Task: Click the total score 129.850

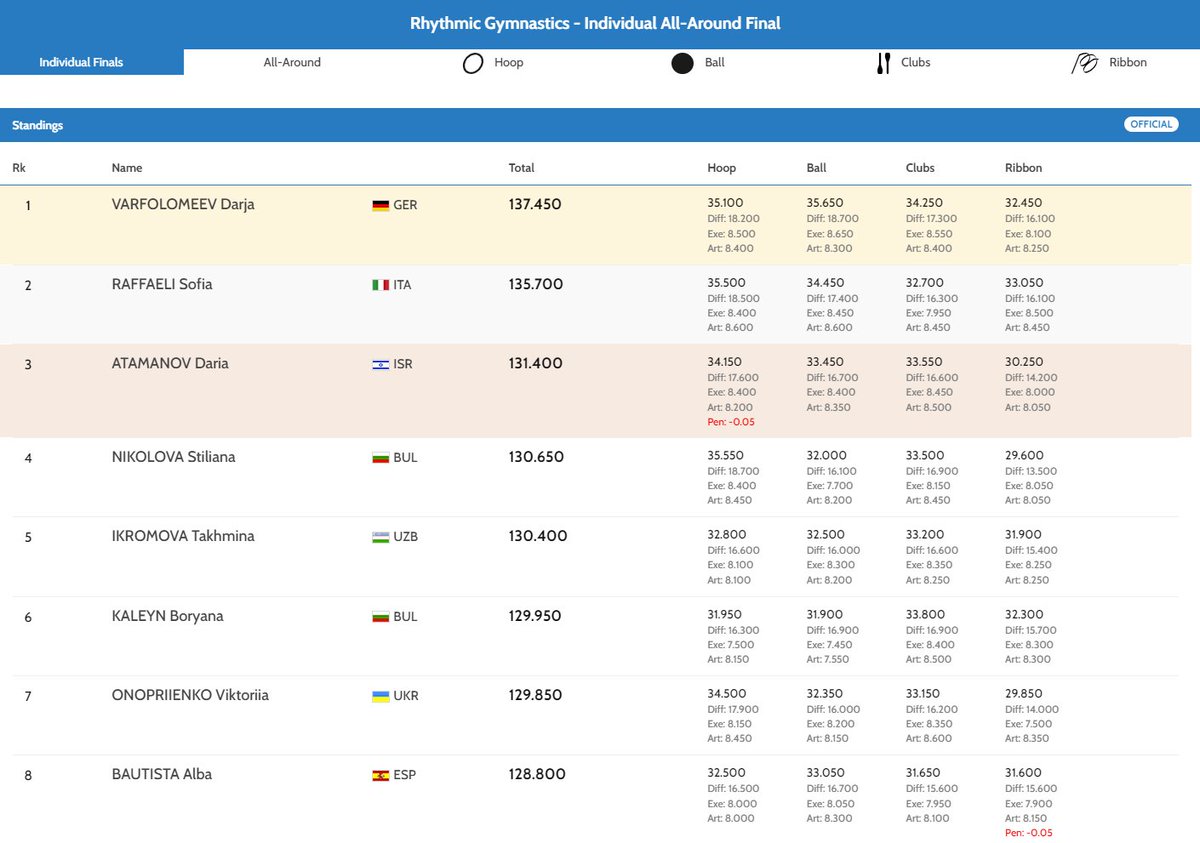Action: coord(535,695)
